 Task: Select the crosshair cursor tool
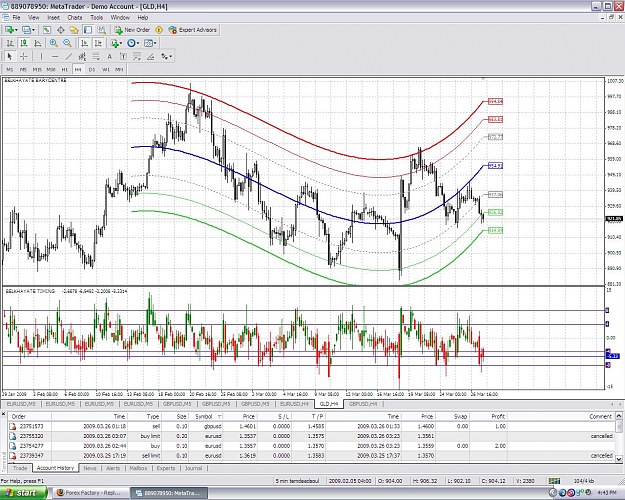pos(24,56)
